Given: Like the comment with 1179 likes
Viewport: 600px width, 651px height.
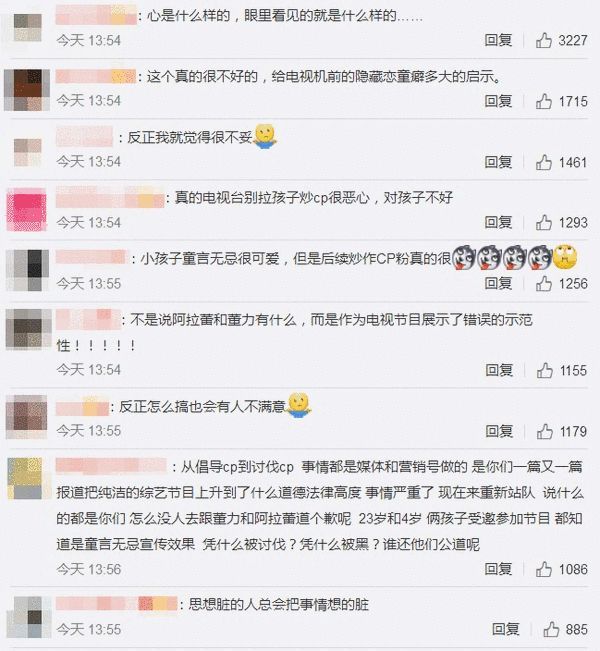Looking at the screenshot, I should pos(544,431).
